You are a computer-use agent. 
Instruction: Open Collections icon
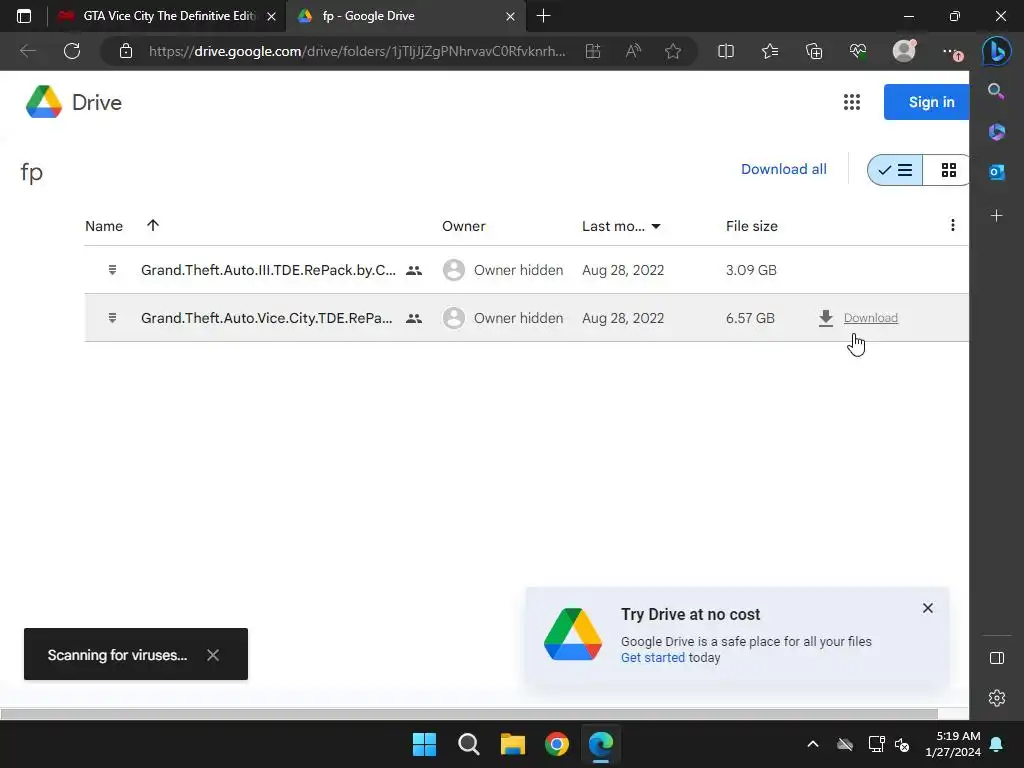click(814, 51)
